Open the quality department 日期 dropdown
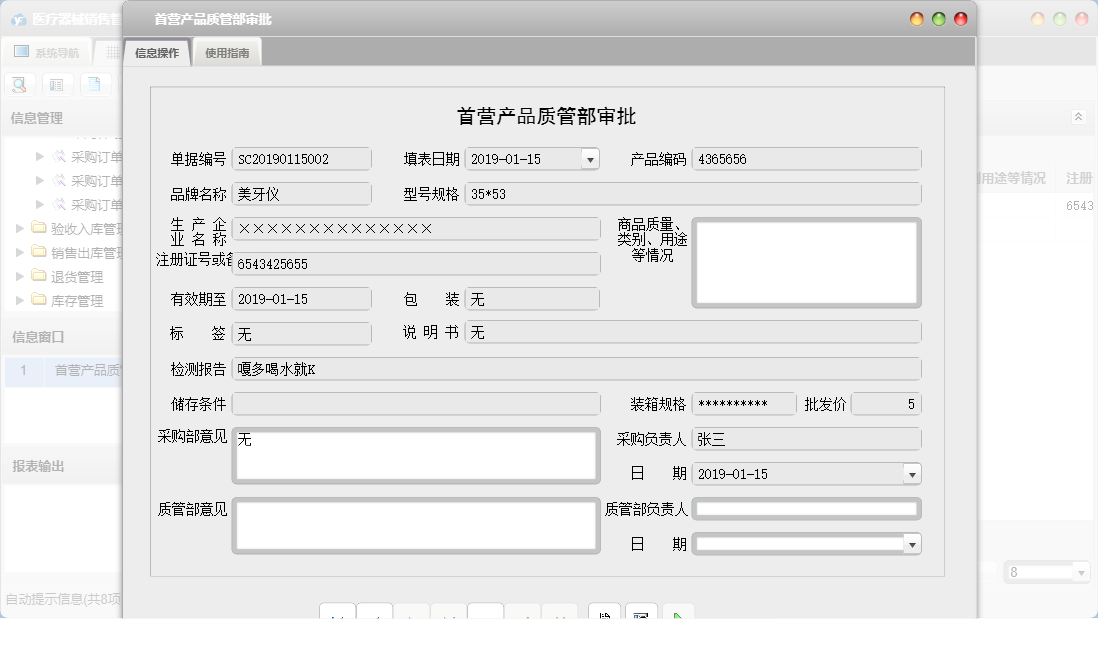Viewport: 1098px width, 645px height. 909,543
